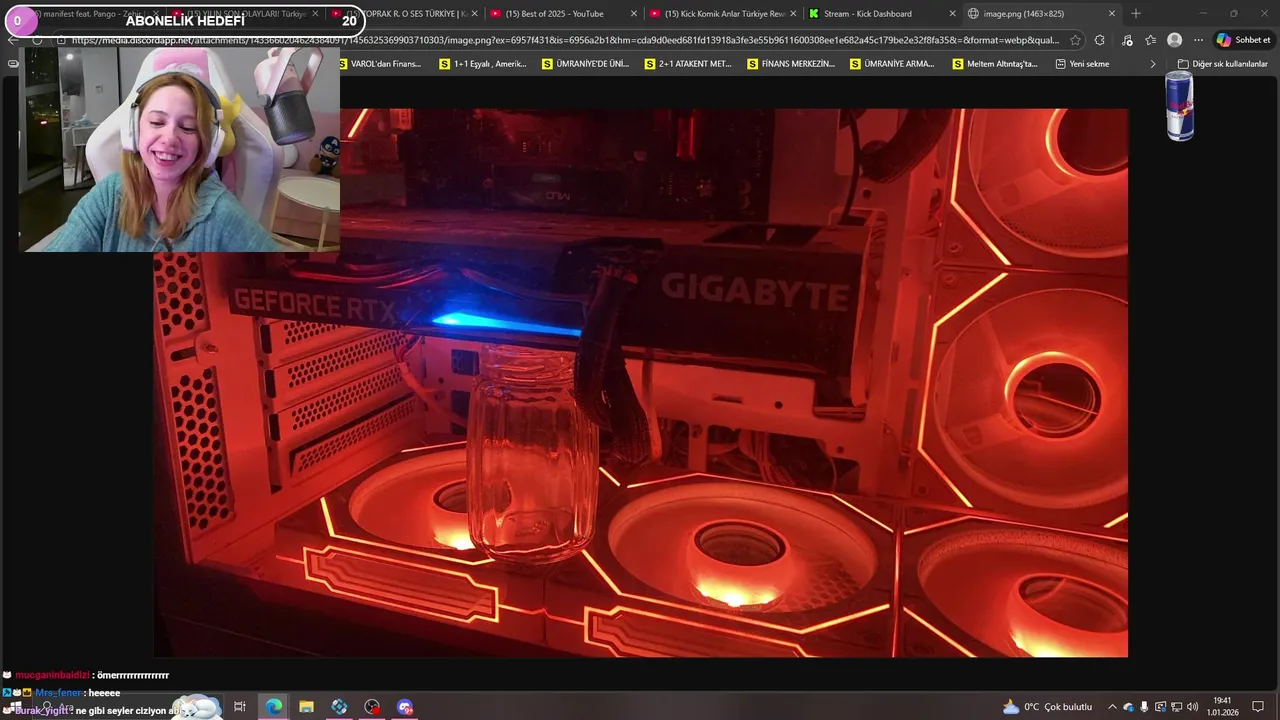Image resolution: width=1280 pixels, height=720 pixels.
Task: Open the TOPRAK R. O SES TÜRKİYE tab
Action: tap(405, 14)
